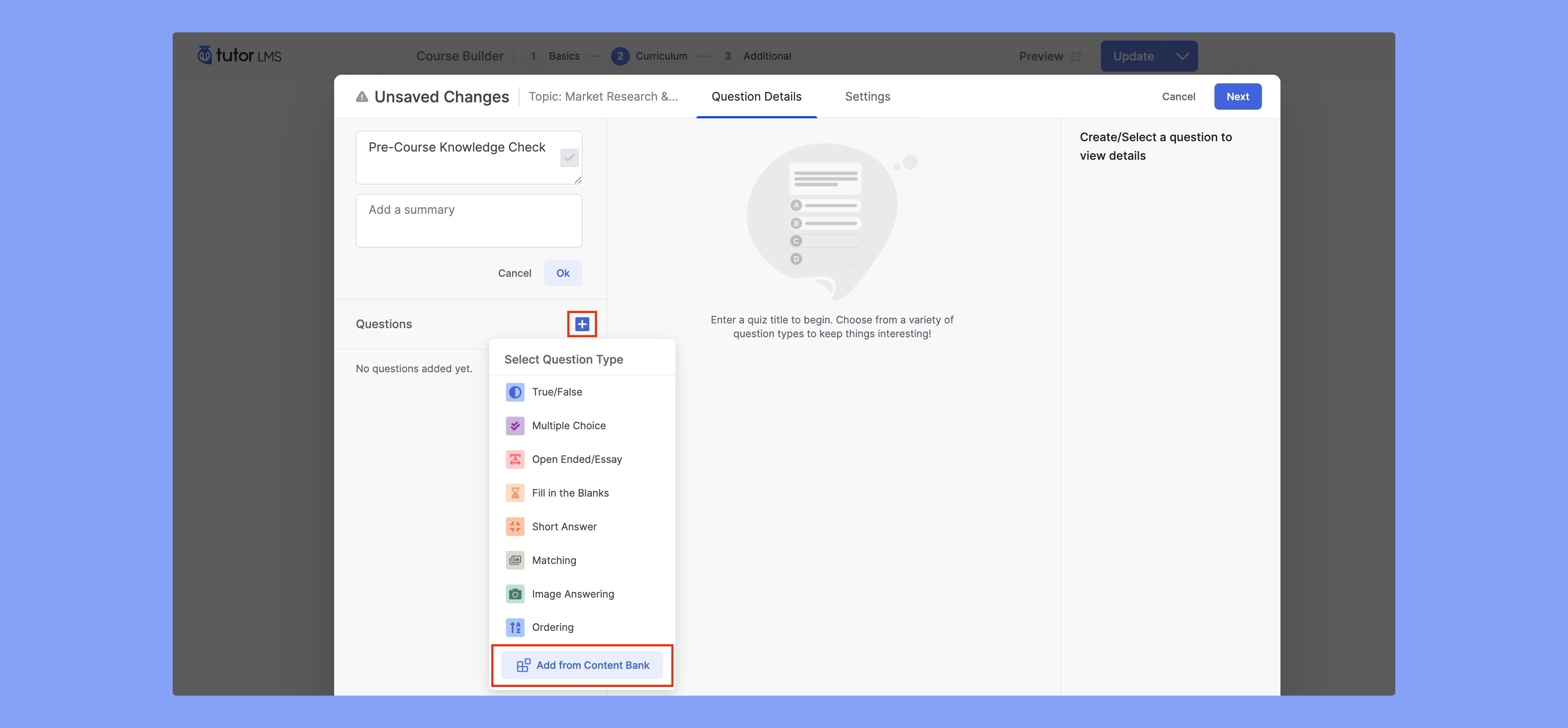This screenshot has height=728, width=1568.
Task: Open the course Preview link
Action: [x=1050, y=56]
